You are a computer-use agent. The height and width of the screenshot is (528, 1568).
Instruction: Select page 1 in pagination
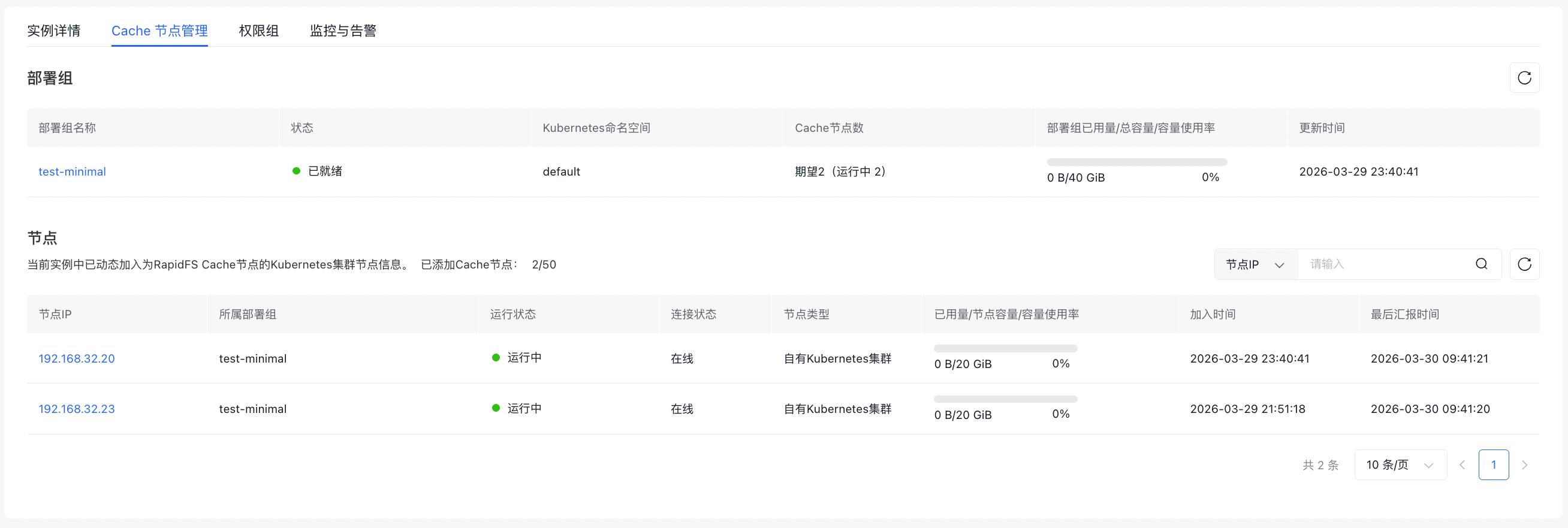click(x=1493, y=464)
